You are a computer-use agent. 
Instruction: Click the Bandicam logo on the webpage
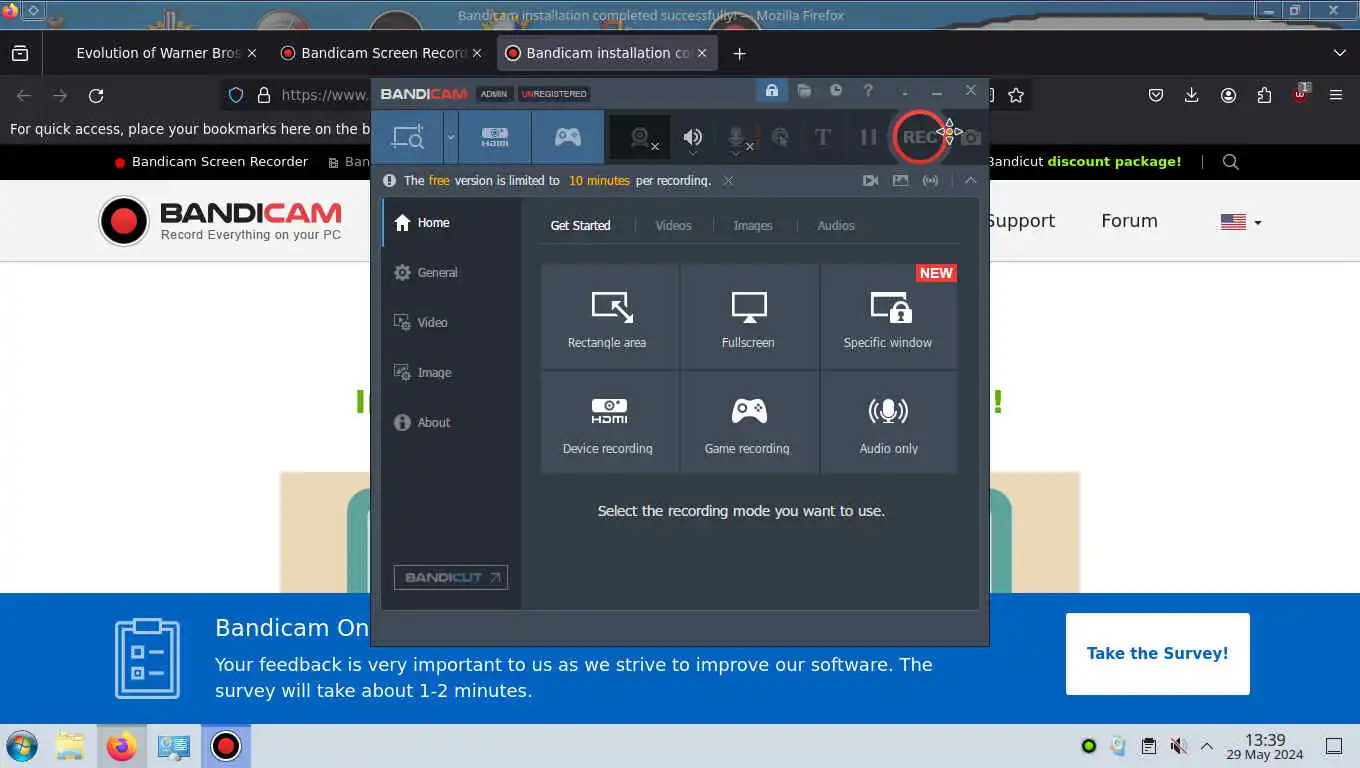coord(221,221)
